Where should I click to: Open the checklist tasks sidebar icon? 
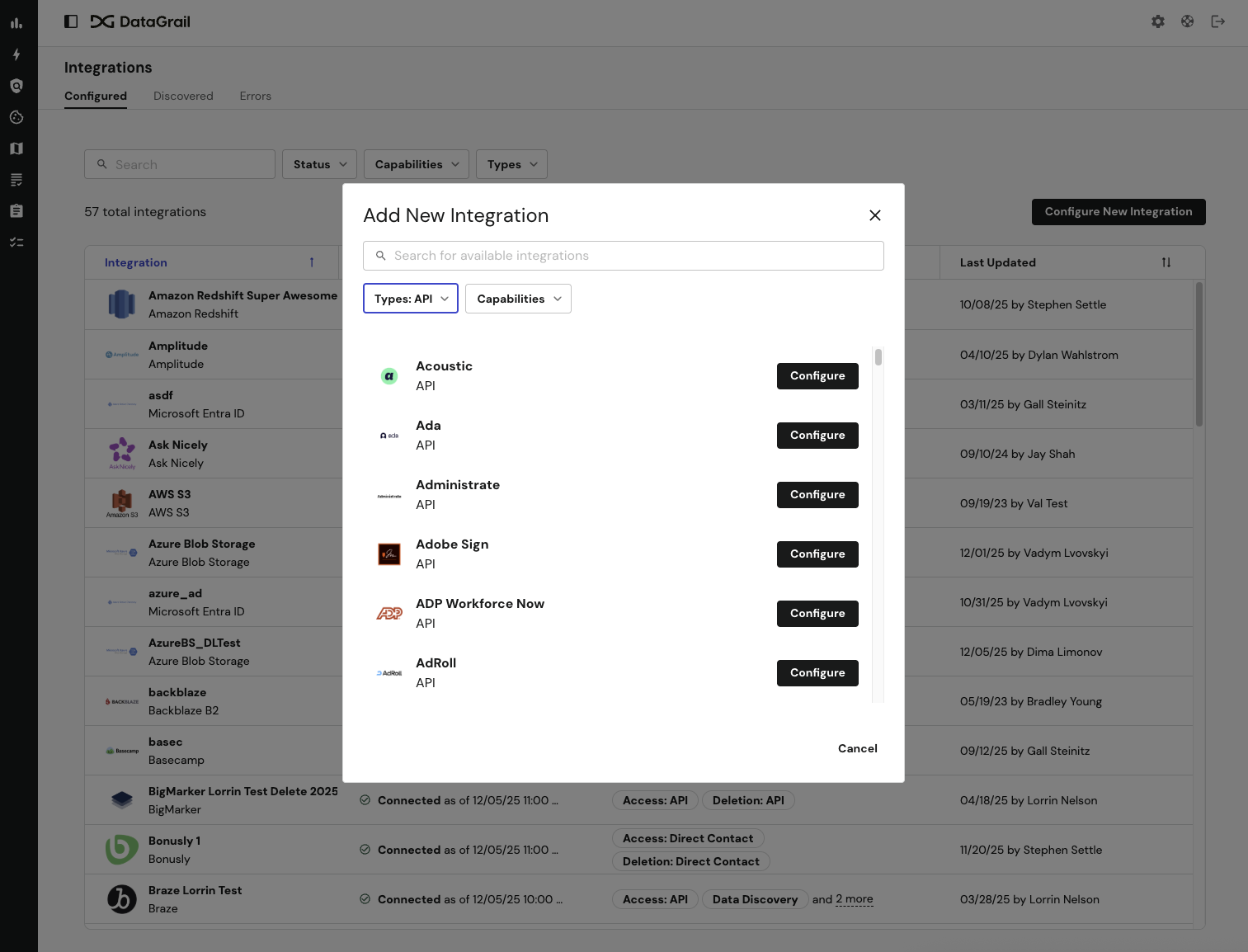(x=16, y=242)
